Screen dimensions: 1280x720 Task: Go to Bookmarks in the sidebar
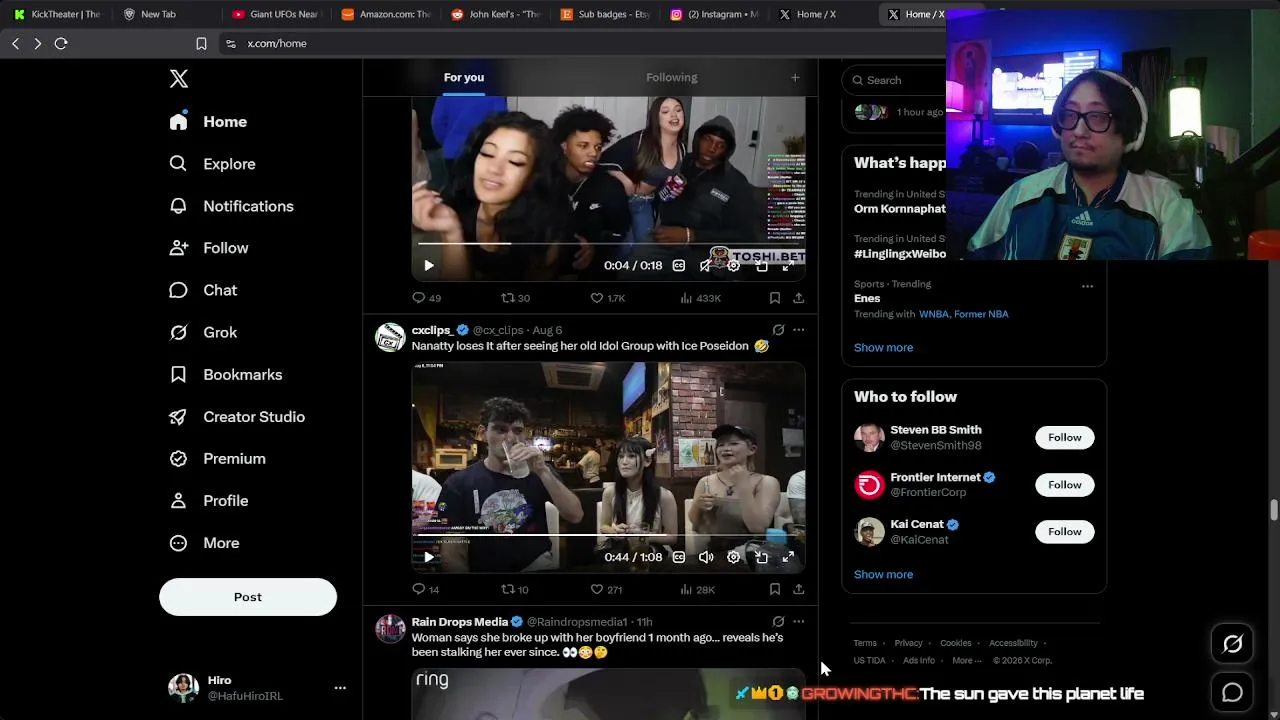pos(225,374)
